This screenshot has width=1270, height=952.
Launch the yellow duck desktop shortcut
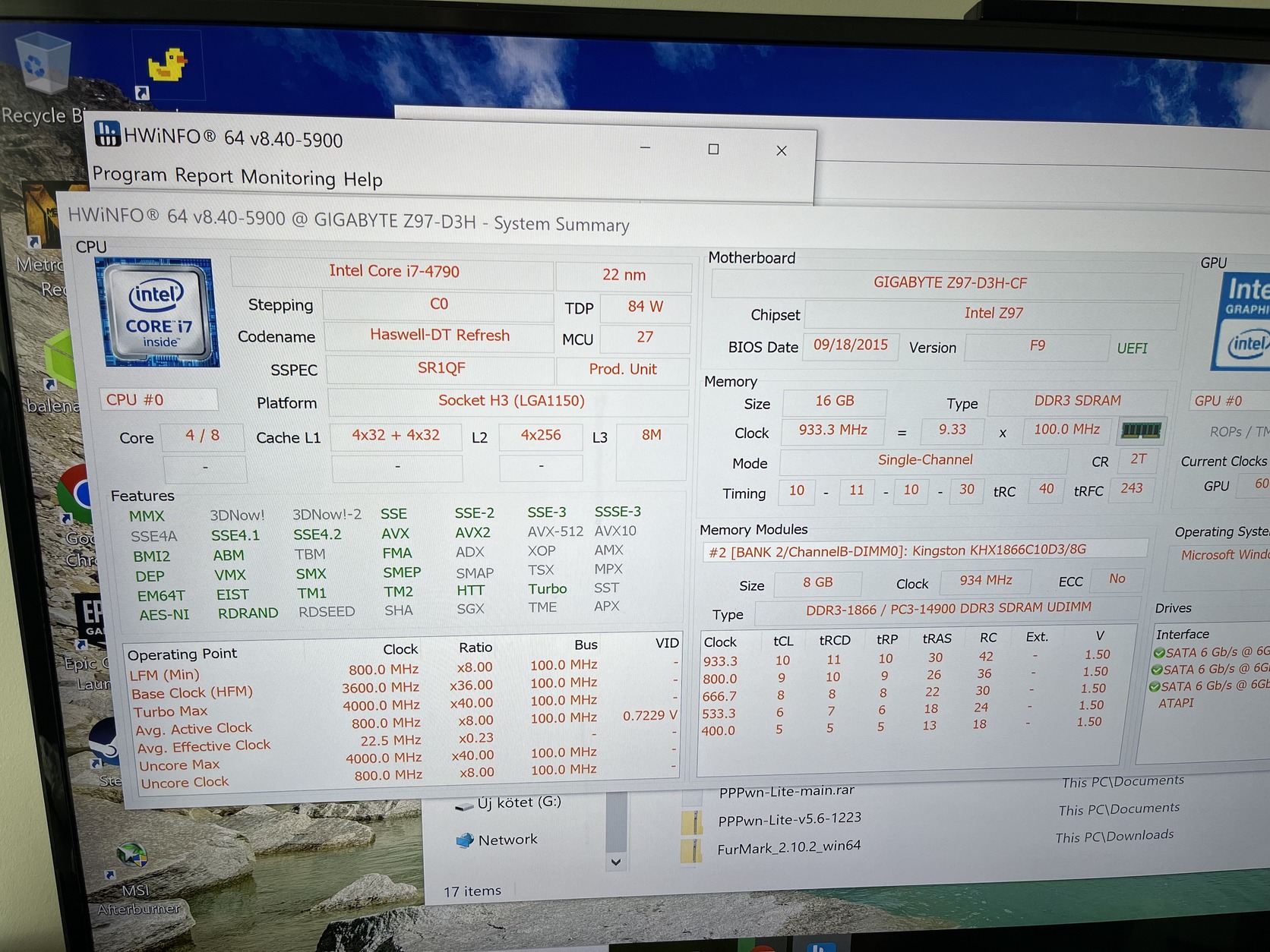pyautogui.click(x=166, y=66)
